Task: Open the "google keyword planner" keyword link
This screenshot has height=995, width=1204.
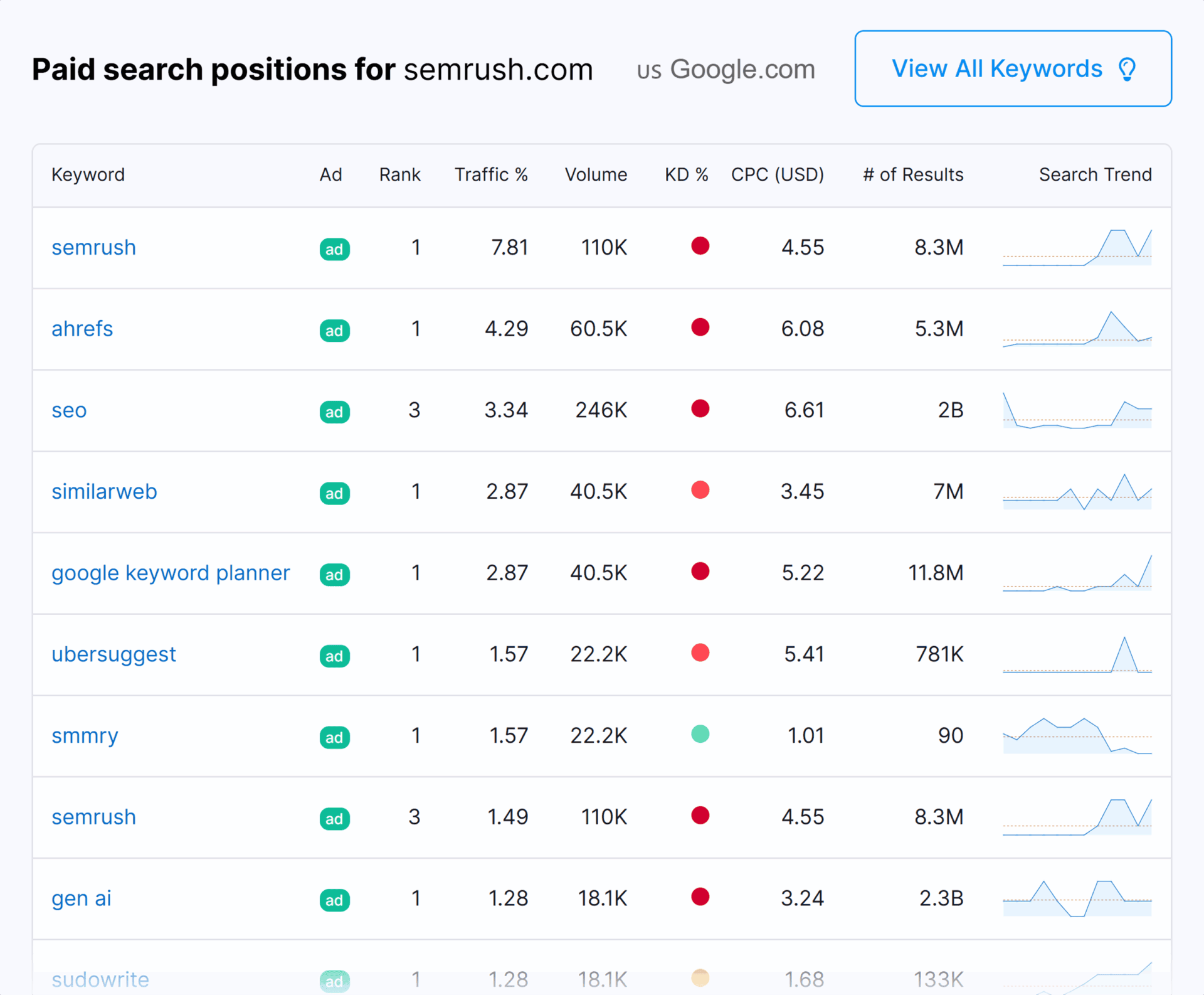Action: [171, 573]
